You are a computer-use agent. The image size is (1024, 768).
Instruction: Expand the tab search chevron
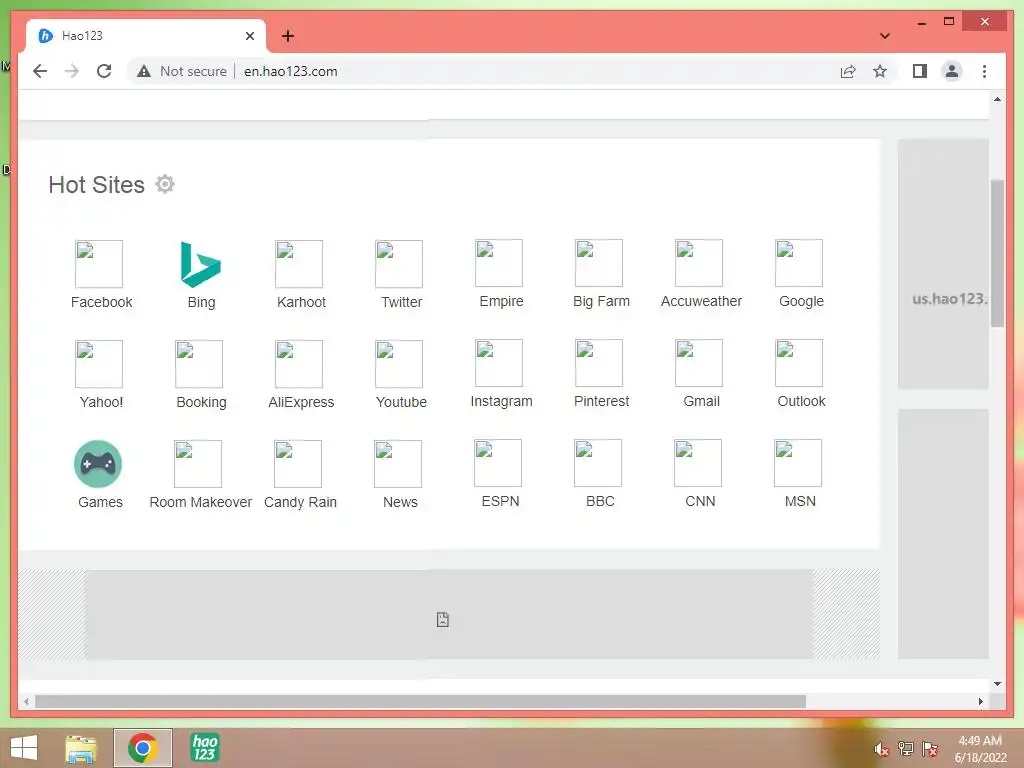[885, 36]
